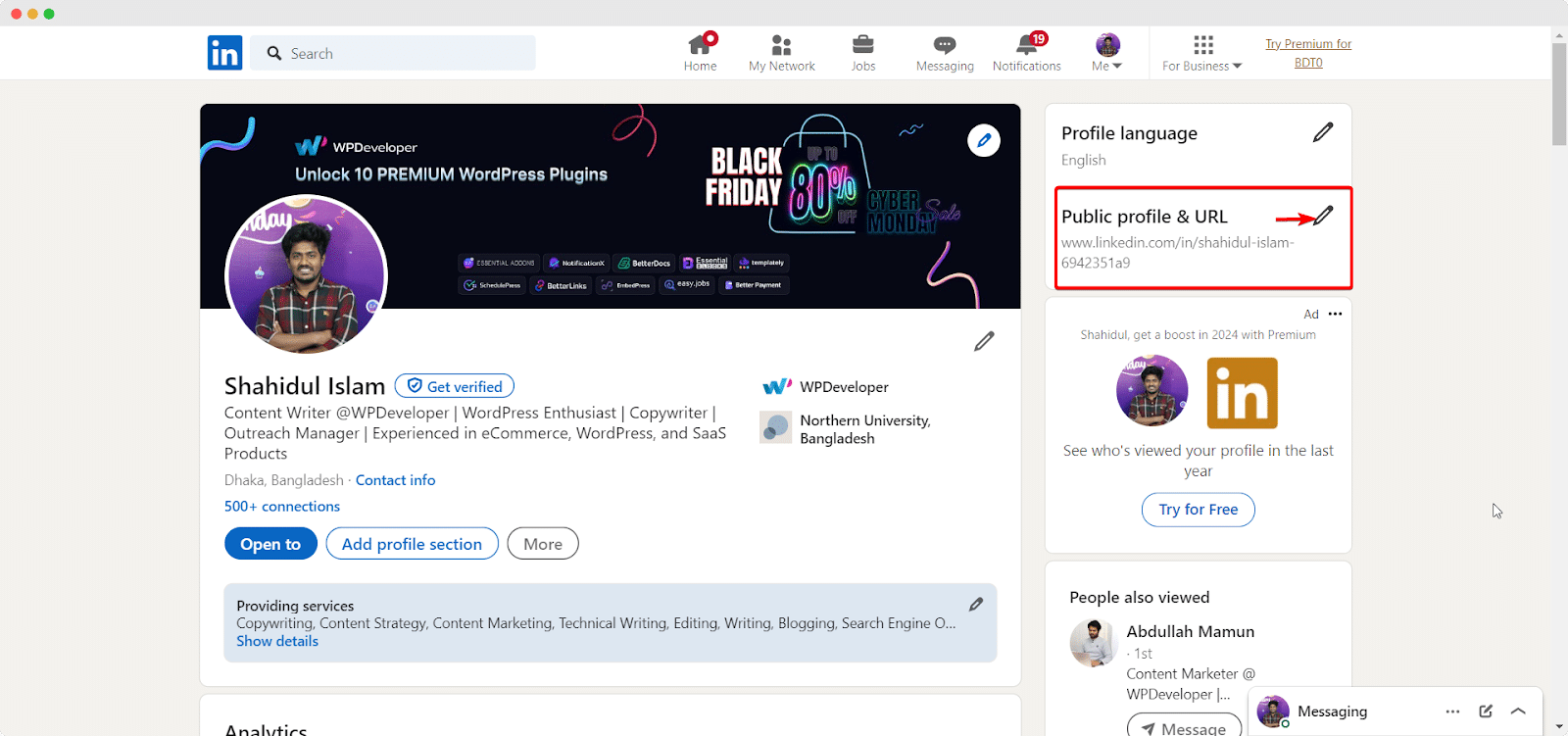Open the LinkedIn home logo
Screen dimensions: 1568x736
tap(224, 53)
